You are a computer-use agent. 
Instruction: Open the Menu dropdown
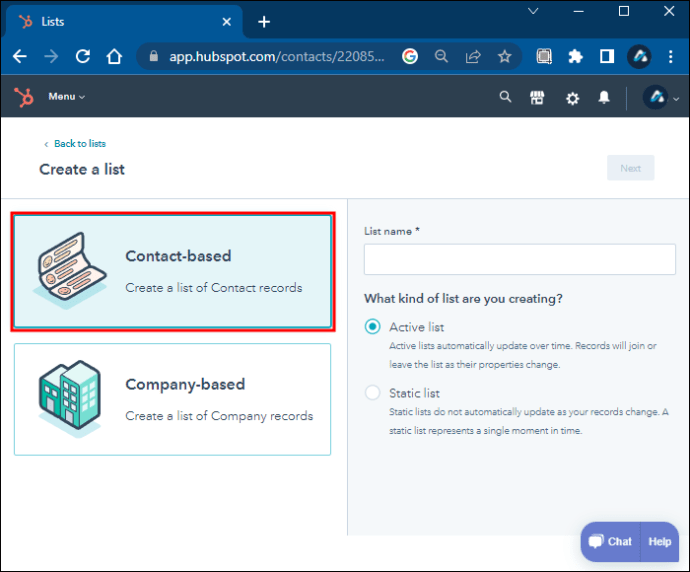tap(66, 97)
